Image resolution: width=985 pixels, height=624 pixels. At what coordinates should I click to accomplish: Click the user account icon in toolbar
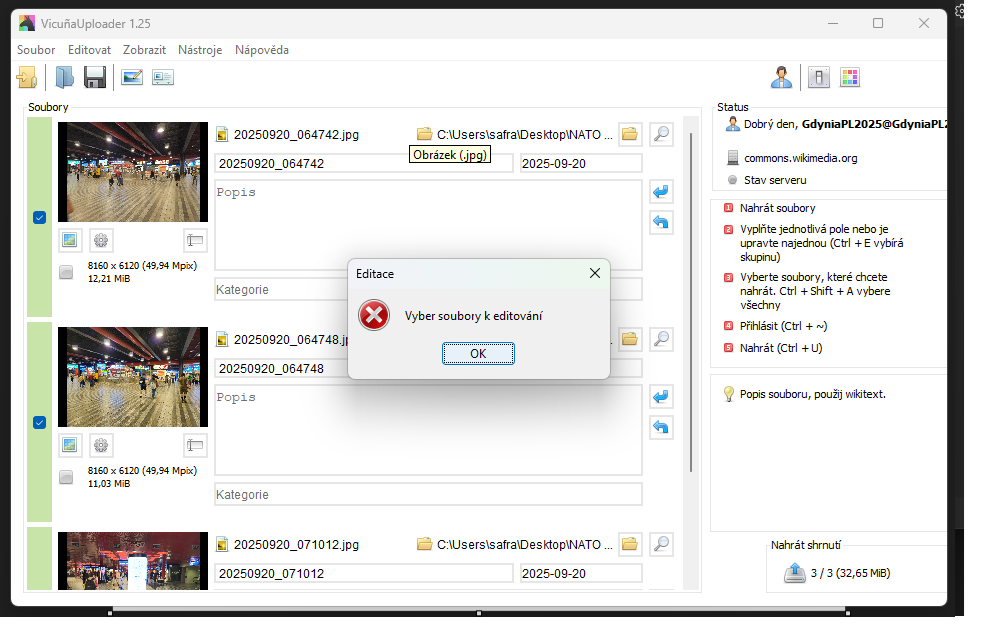click(x=781, y=77)
